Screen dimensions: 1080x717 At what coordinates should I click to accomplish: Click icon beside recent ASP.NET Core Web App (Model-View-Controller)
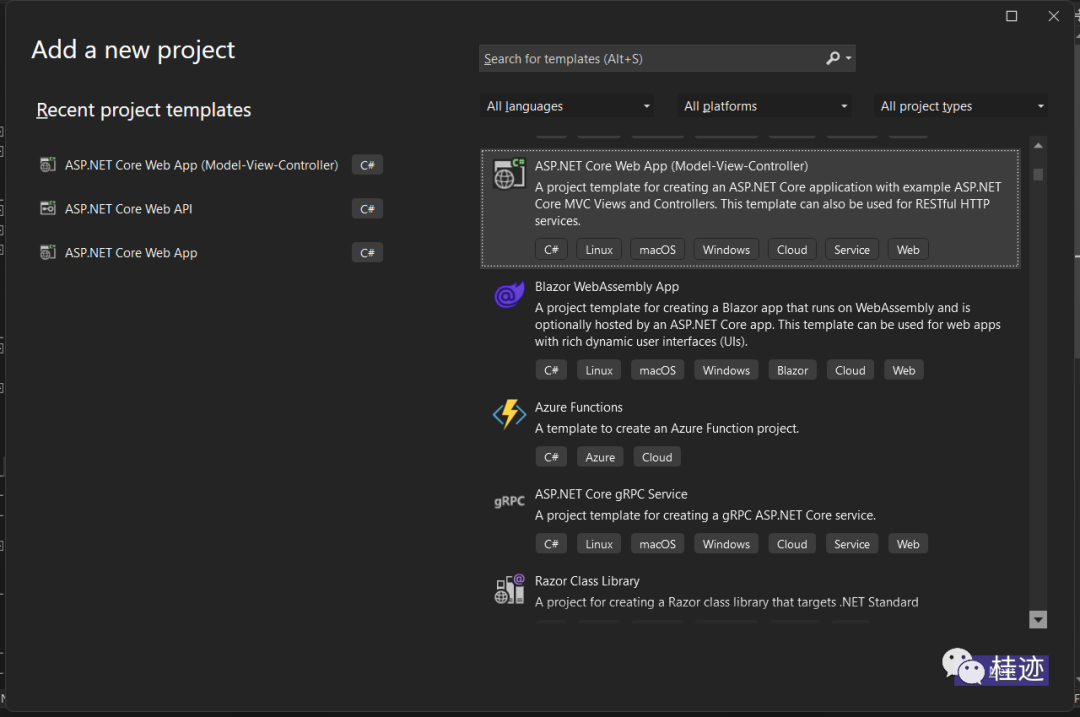tap(48, 165)
